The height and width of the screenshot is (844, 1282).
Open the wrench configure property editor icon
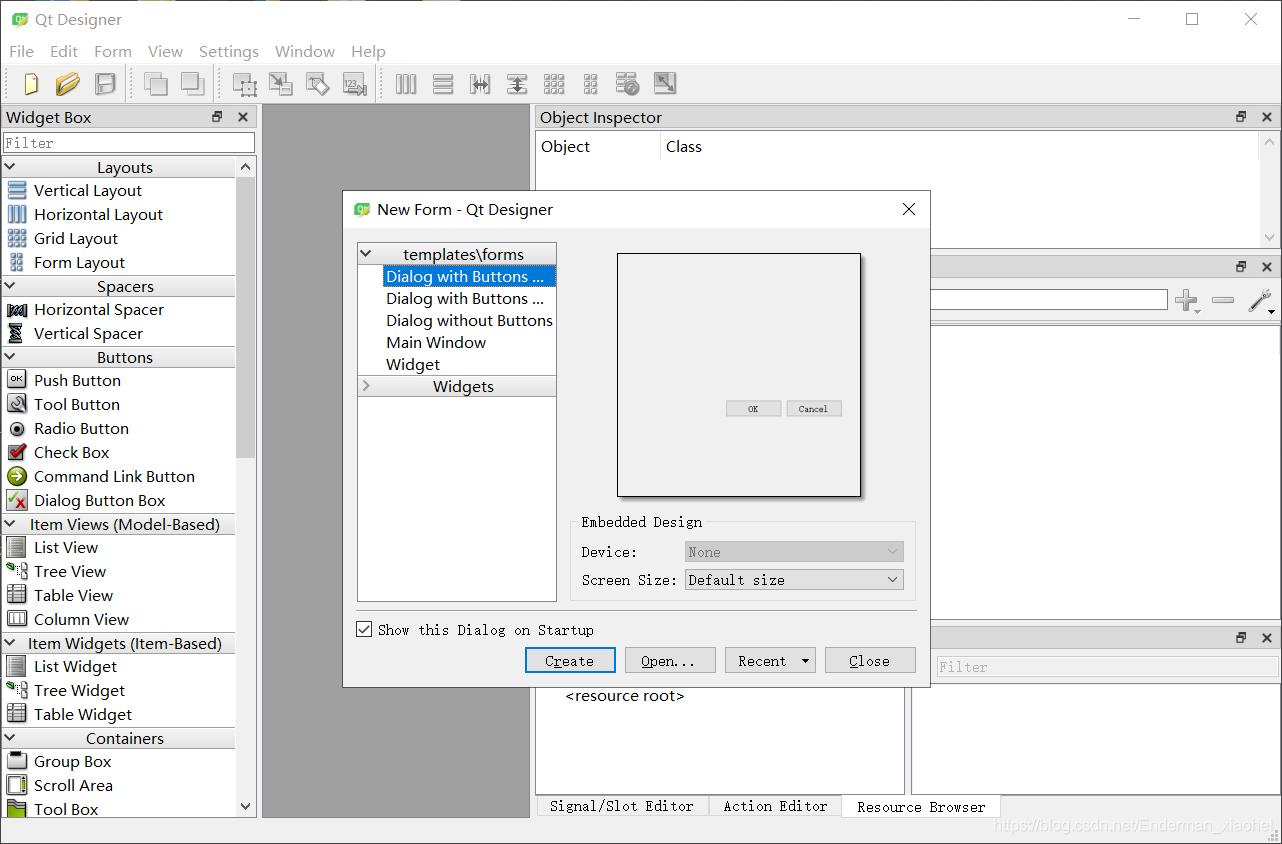[x=1261, y=300]
